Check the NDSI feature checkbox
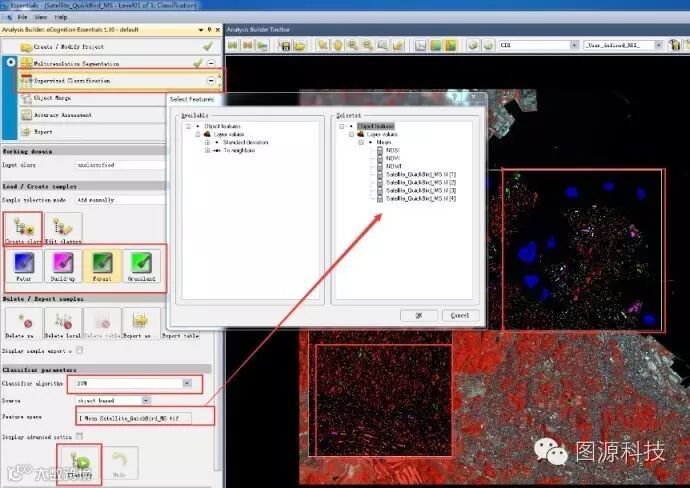 (x=380, y=150)
